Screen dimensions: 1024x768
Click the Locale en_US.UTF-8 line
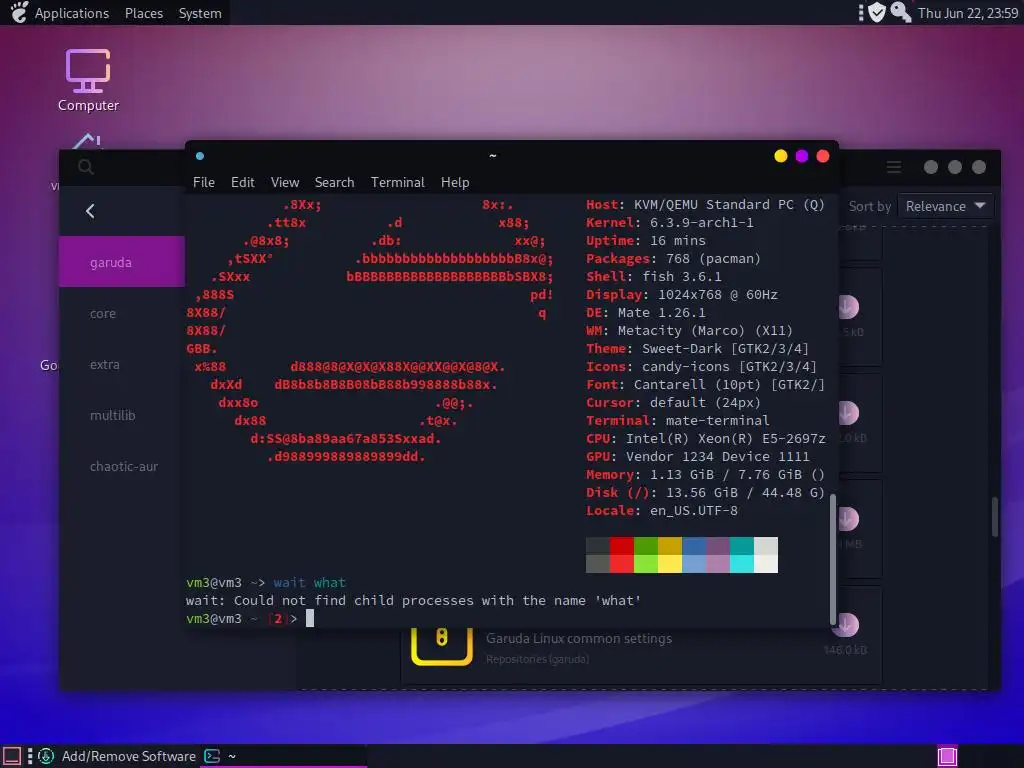[x=662, y=511]
